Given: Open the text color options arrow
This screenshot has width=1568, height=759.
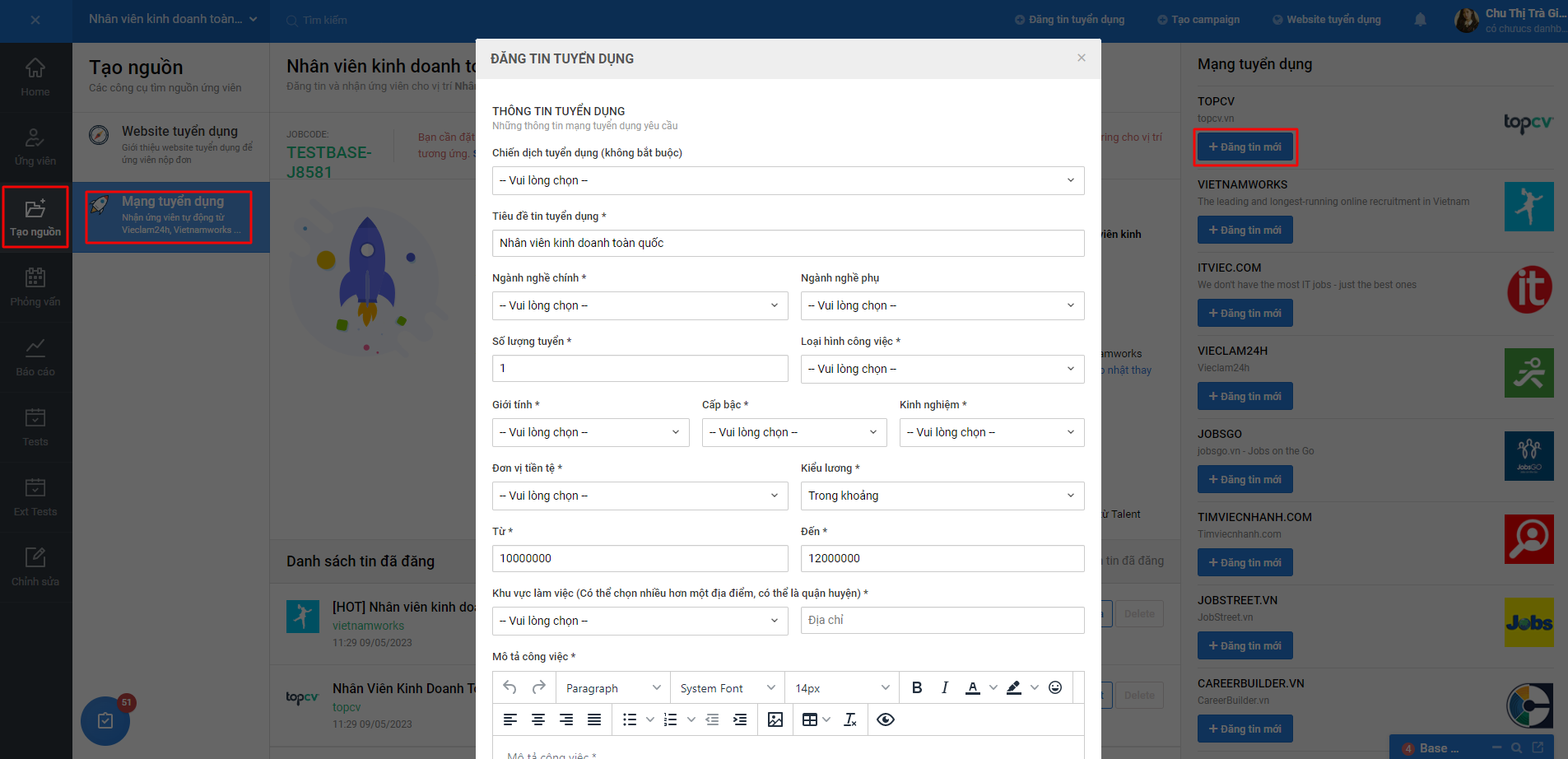Looking at the screenshot, I should 993,687.
